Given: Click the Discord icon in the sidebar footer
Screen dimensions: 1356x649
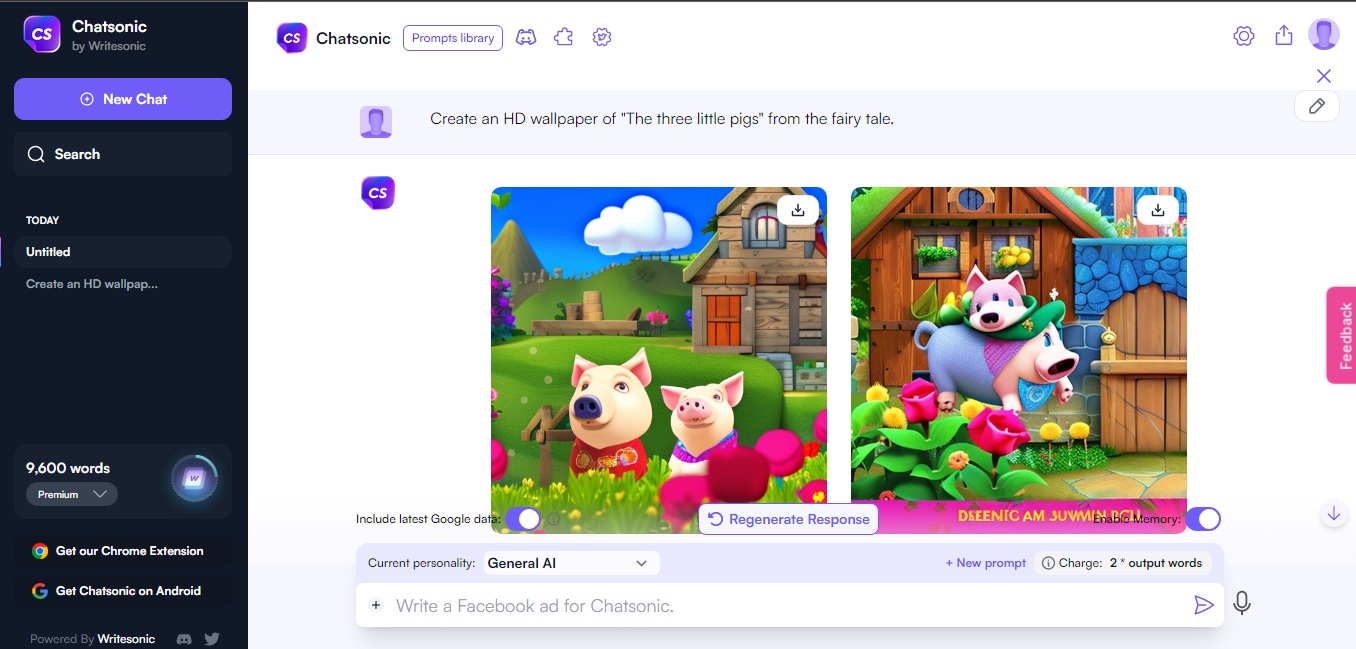Looking at the screenshot, I should pyautogui.click(x=184, y=639).
